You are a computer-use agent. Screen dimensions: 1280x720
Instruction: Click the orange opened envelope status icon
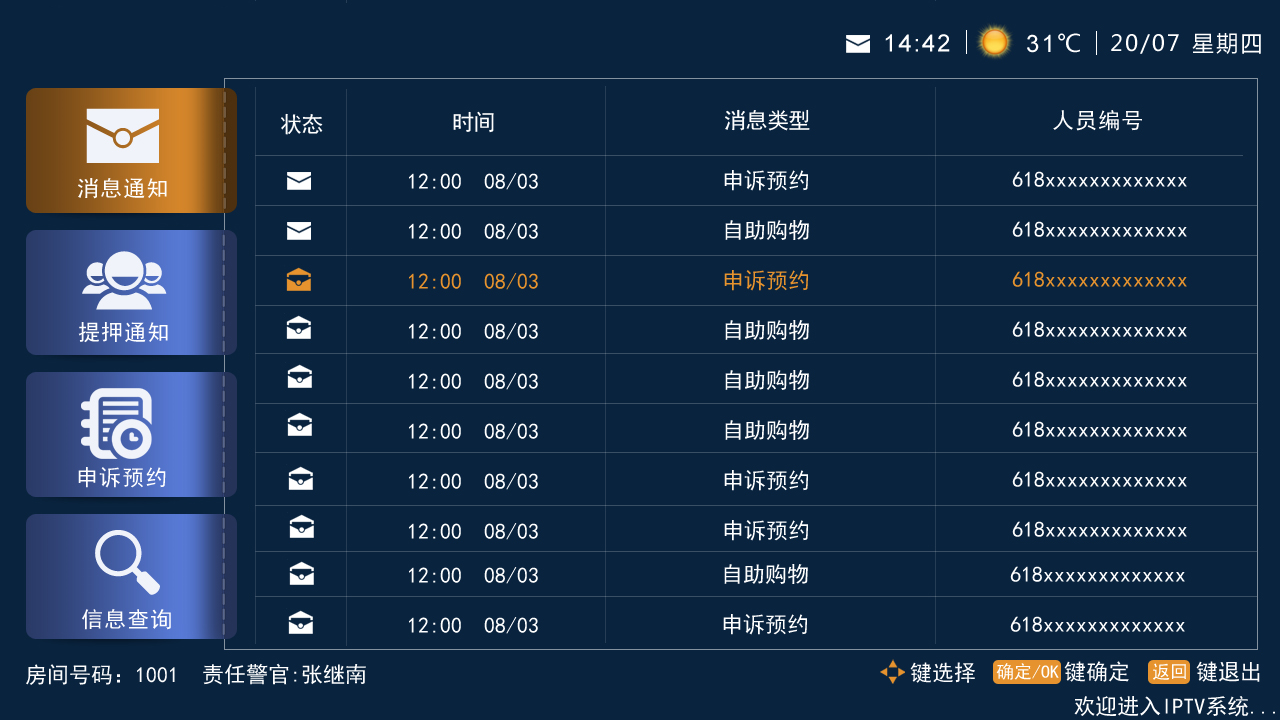point(298,281)
